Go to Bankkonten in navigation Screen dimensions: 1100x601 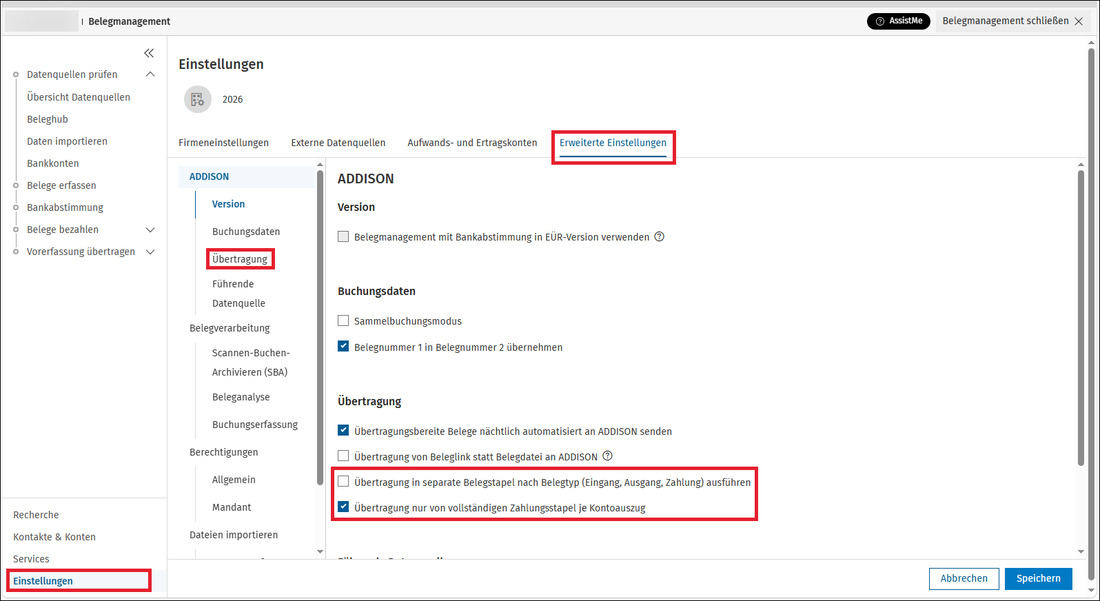53,163
